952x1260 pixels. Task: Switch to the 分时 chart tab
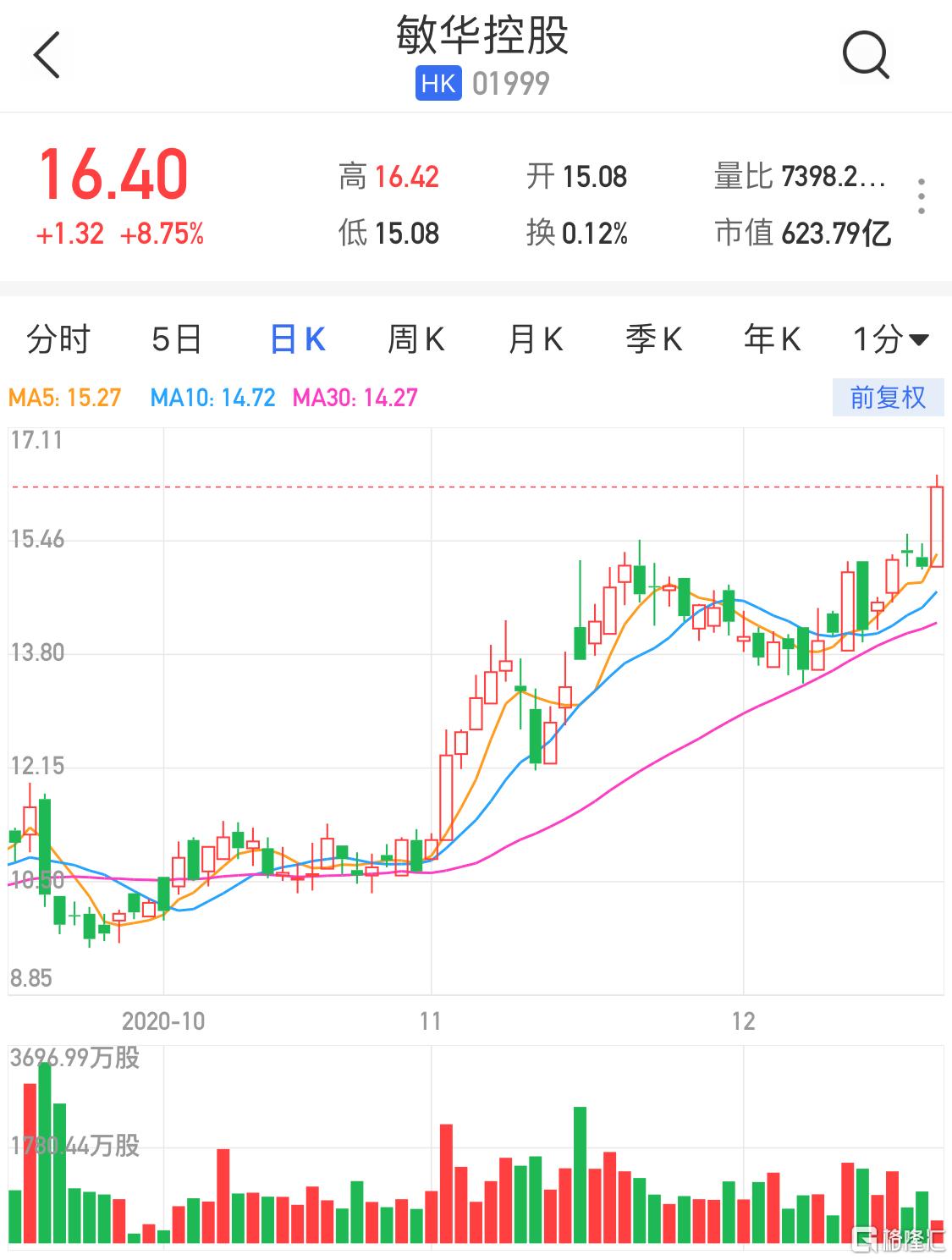[58, 339]
